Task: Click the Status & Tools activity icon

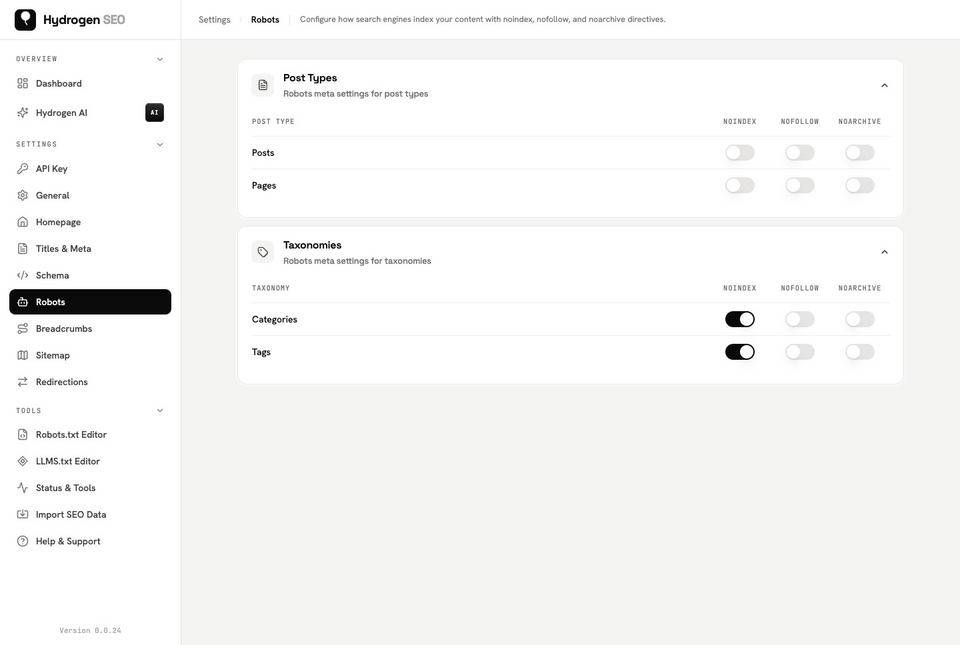Action: pyautogui.click(x=23, y=488)
